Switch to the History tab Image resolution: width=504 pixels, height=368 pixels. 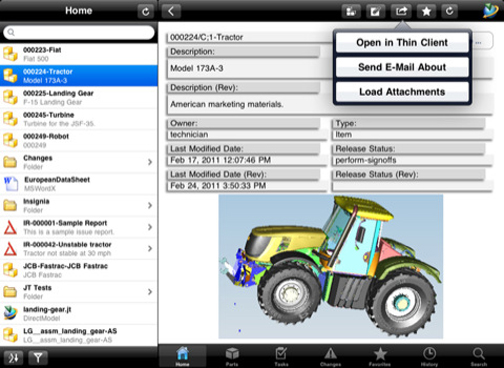click(429, 356)
